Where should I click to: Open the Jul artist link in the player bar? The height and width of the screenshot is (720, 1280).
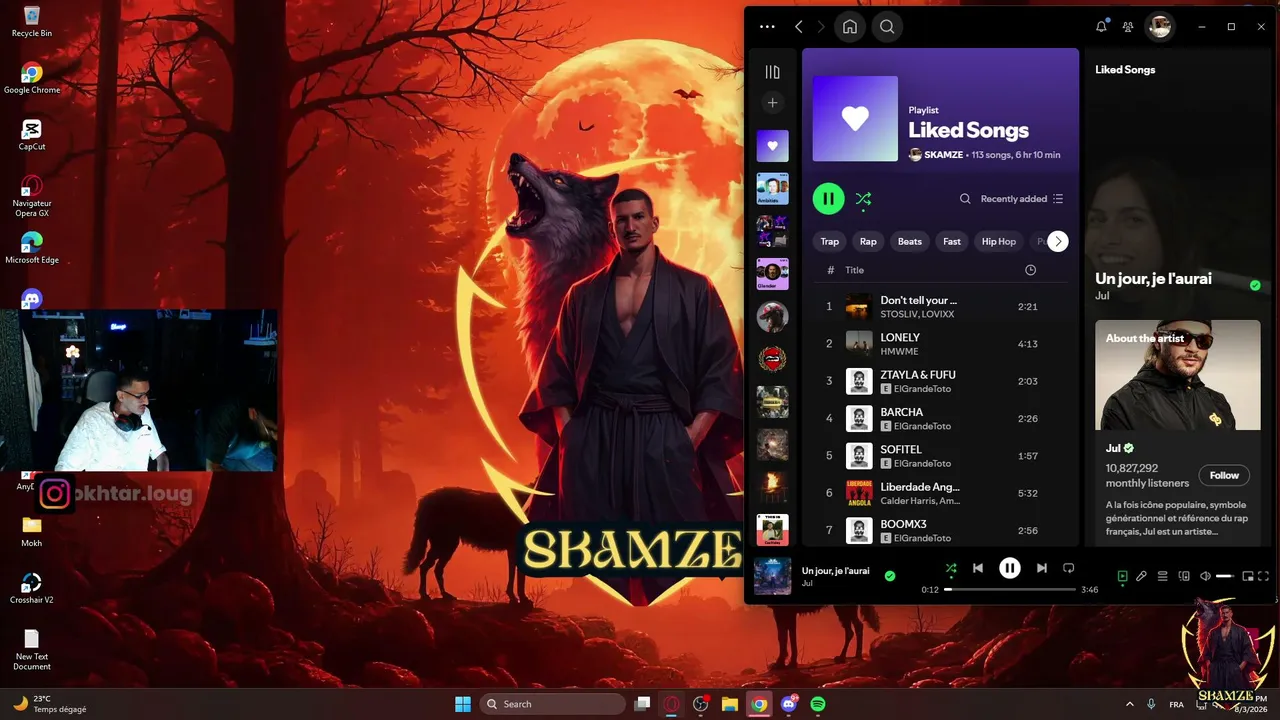807,583
